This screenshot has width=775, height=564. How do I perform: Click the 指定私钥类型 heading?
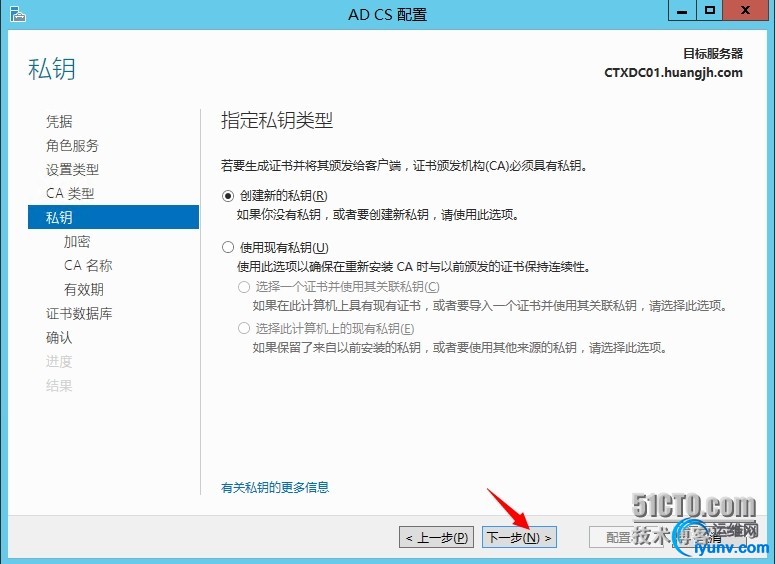pyautogui.click(x=277, y=120)
